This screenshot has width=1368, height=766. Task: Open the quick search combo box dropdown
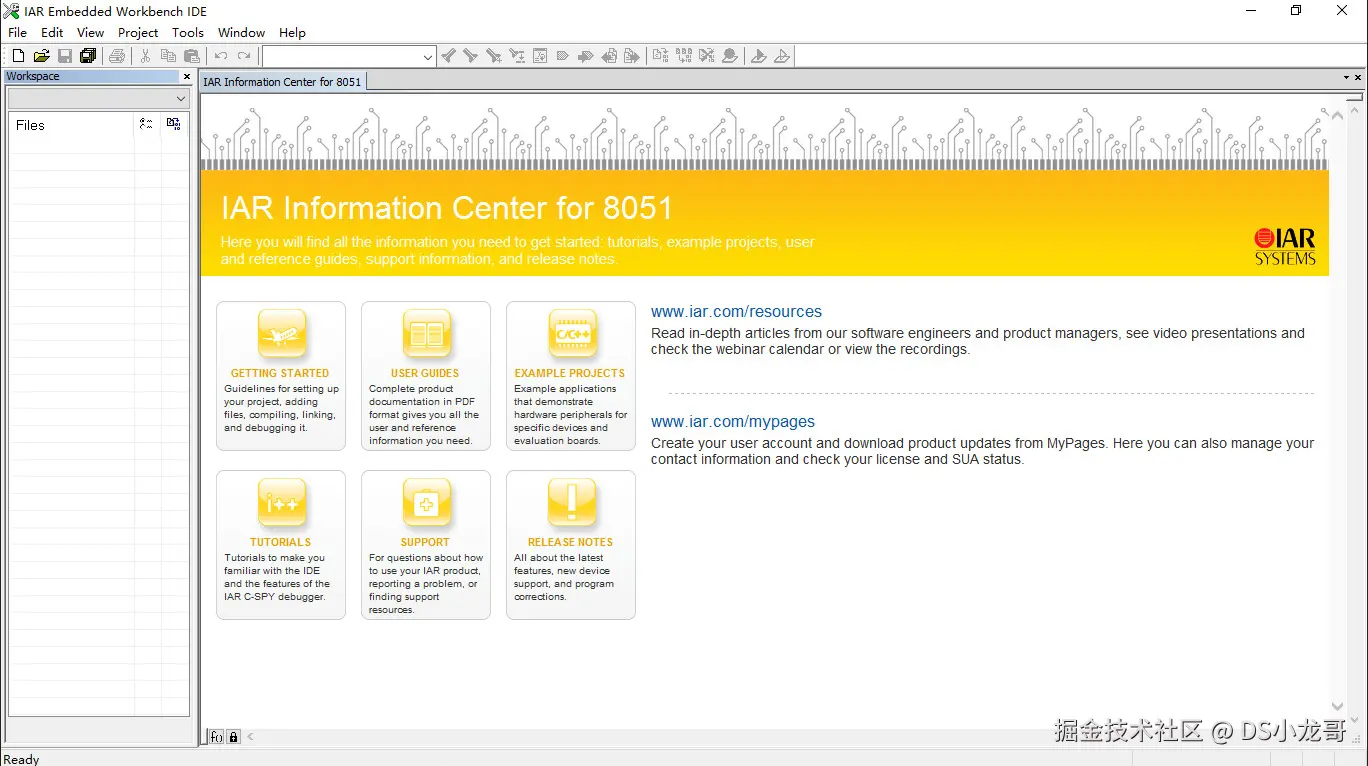tap(428, 57)
